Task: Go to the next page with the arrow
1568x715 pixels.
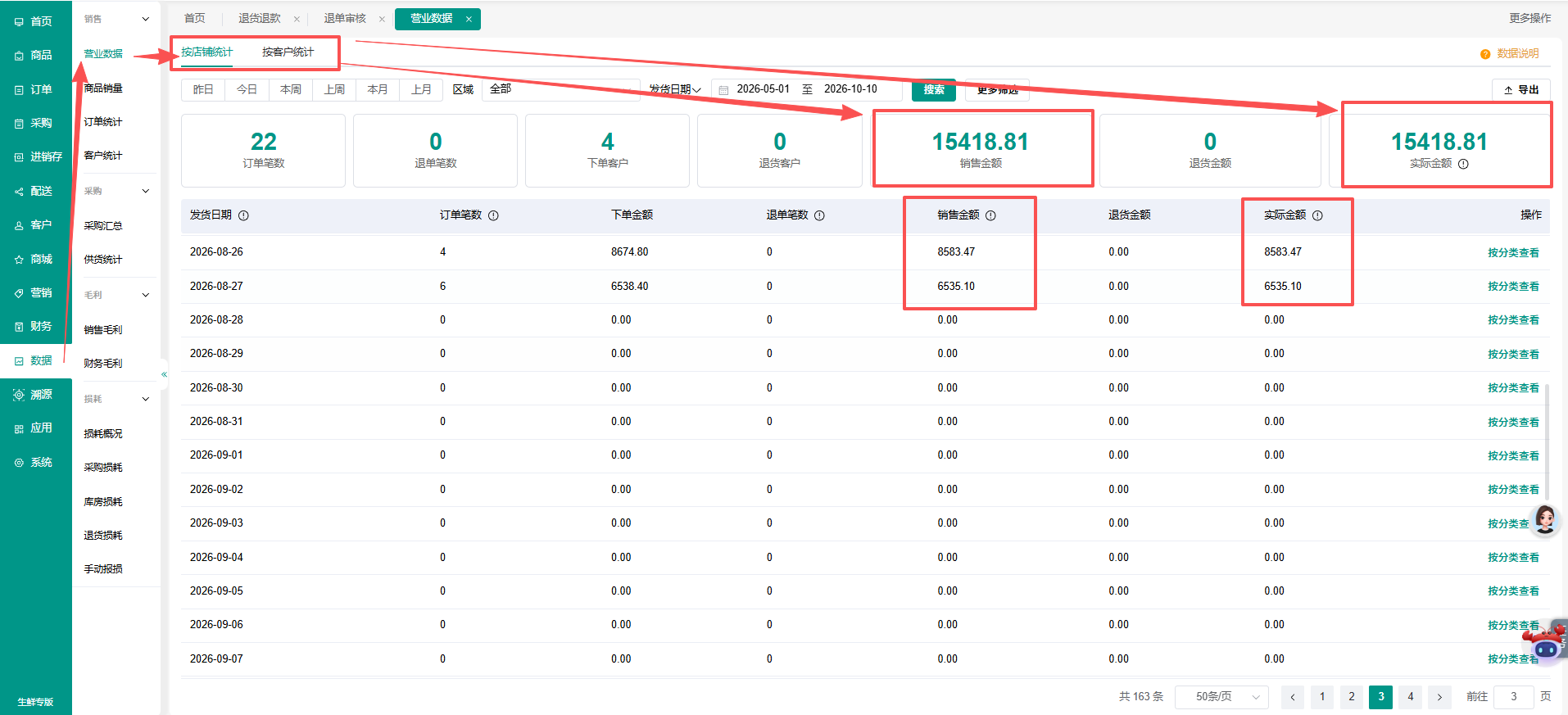Action: click(x=1439, y=697)
